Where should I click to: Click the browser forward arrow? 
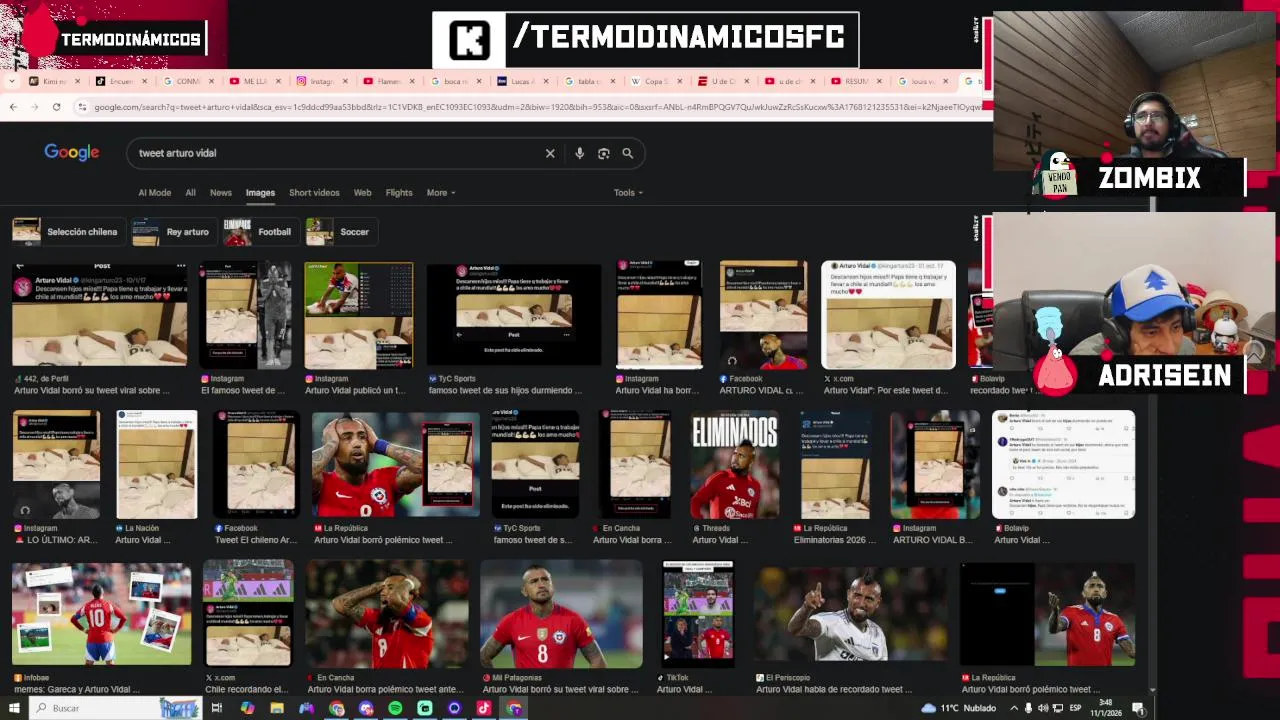click(35, 107)
